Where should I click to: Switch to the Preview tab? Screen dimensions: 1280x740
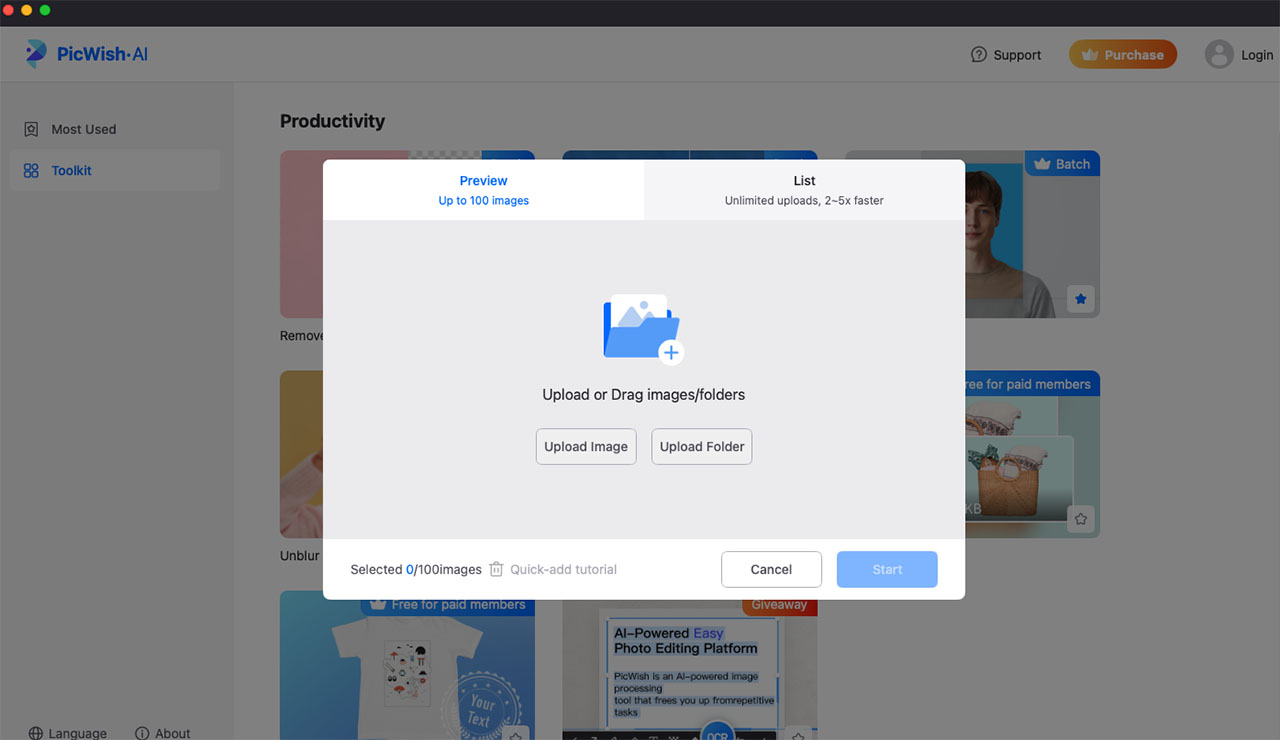pyautogui.click(x=483, y=190)
